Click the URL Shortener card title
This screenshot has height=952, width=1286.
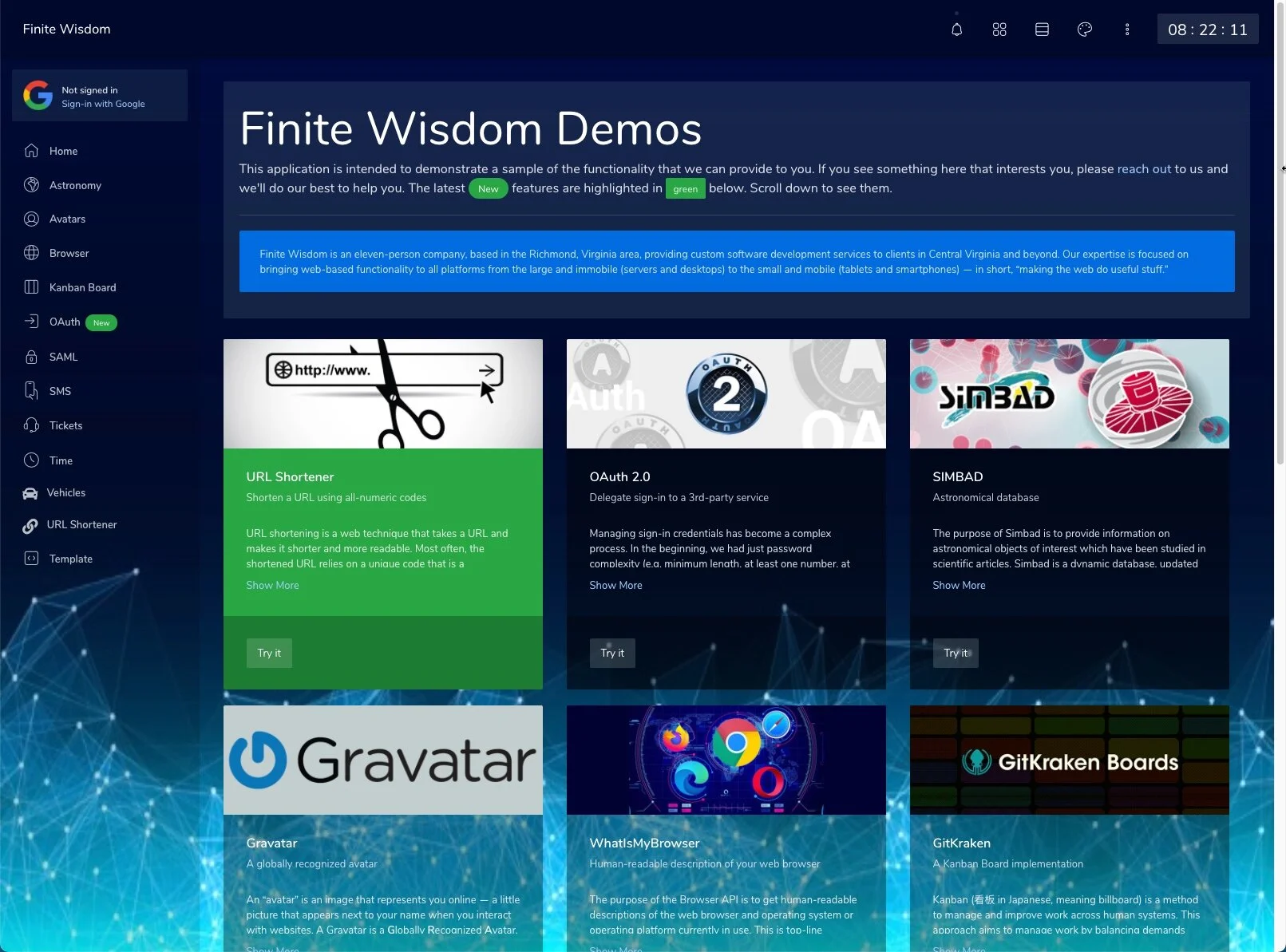[x=290, y=477]
